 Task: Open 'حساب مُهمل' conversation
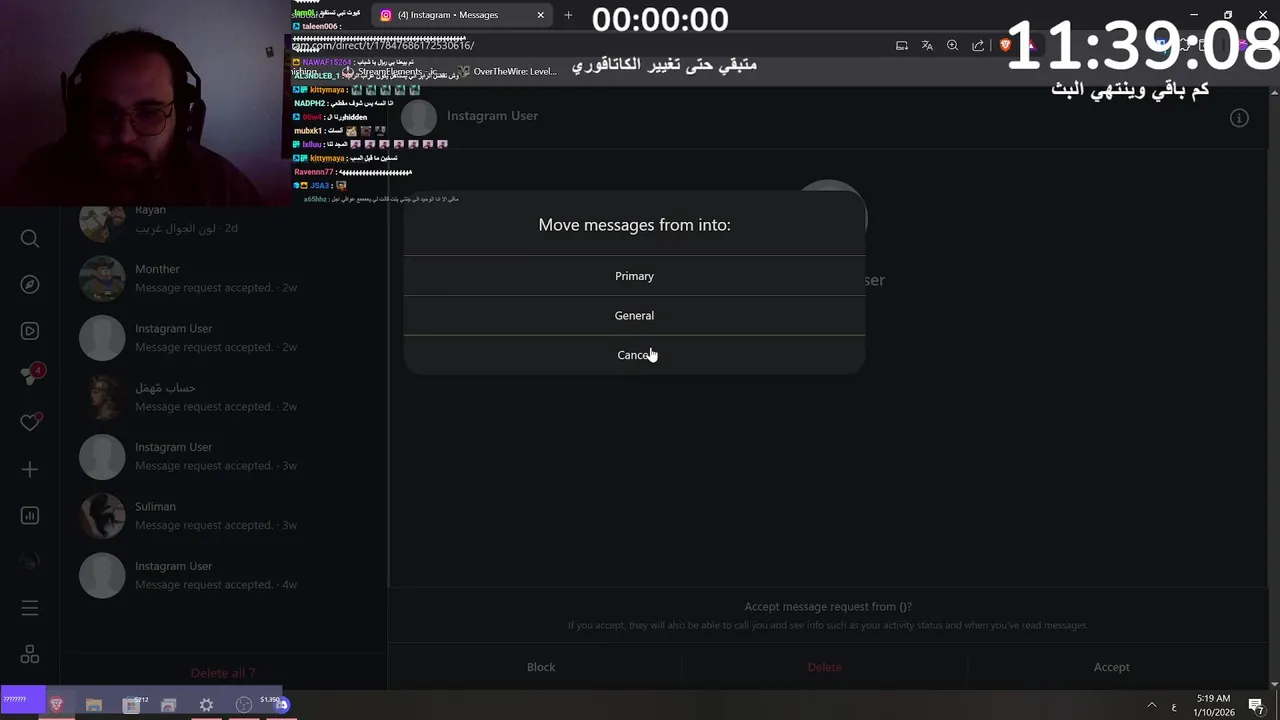coord(223,397)
